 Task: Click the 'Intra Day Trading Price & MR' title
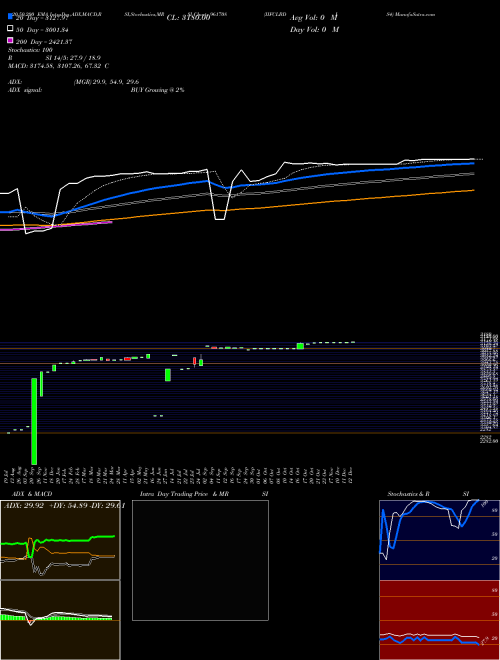tap(184, 494)
